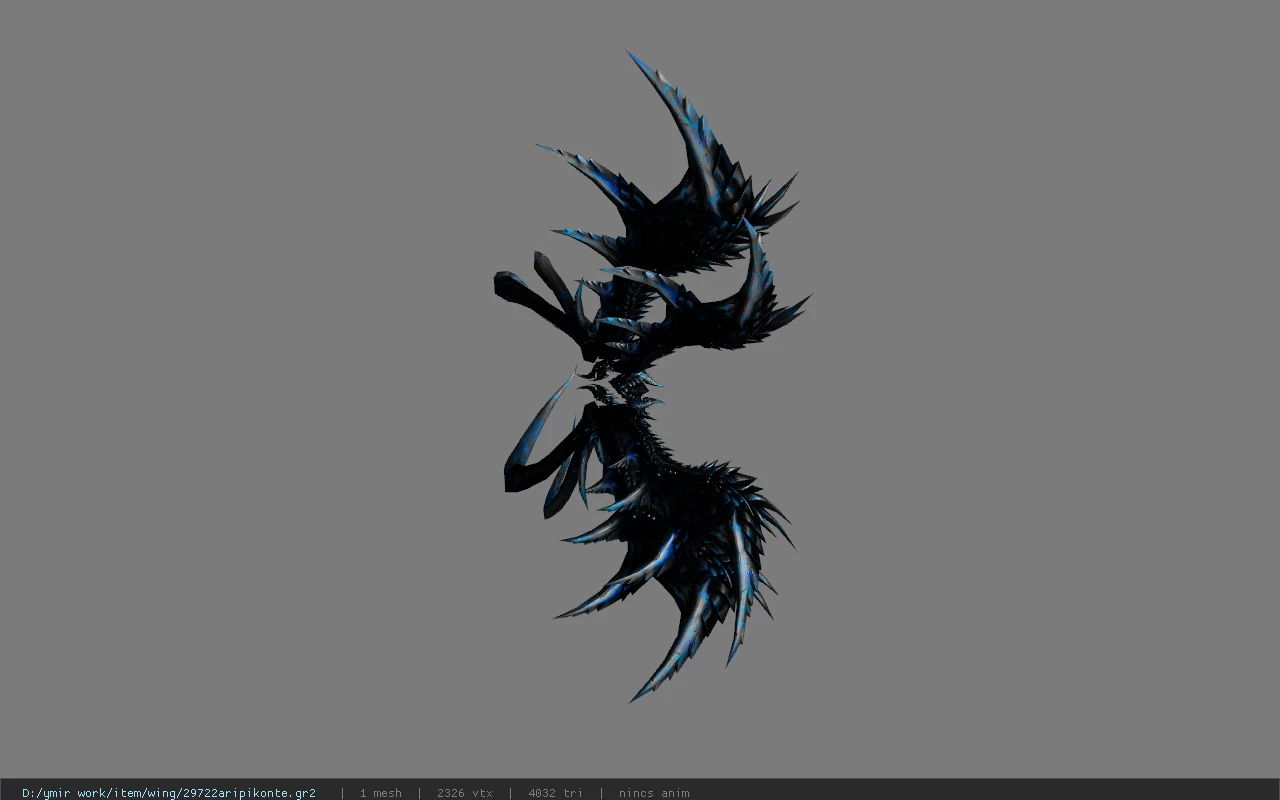Click the file path 29722aripikonte.gr2 in status bar
Viewport: 1280px width, 800px height.
[x=169, y=793]
